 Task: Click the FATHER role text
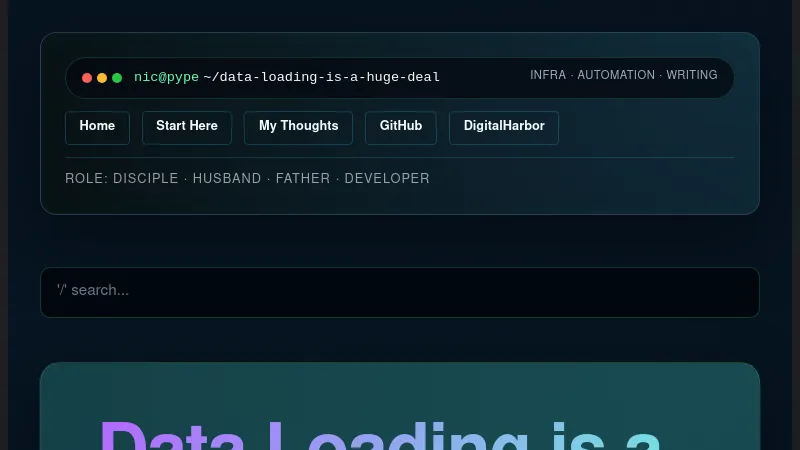click(x=303, y=179)
